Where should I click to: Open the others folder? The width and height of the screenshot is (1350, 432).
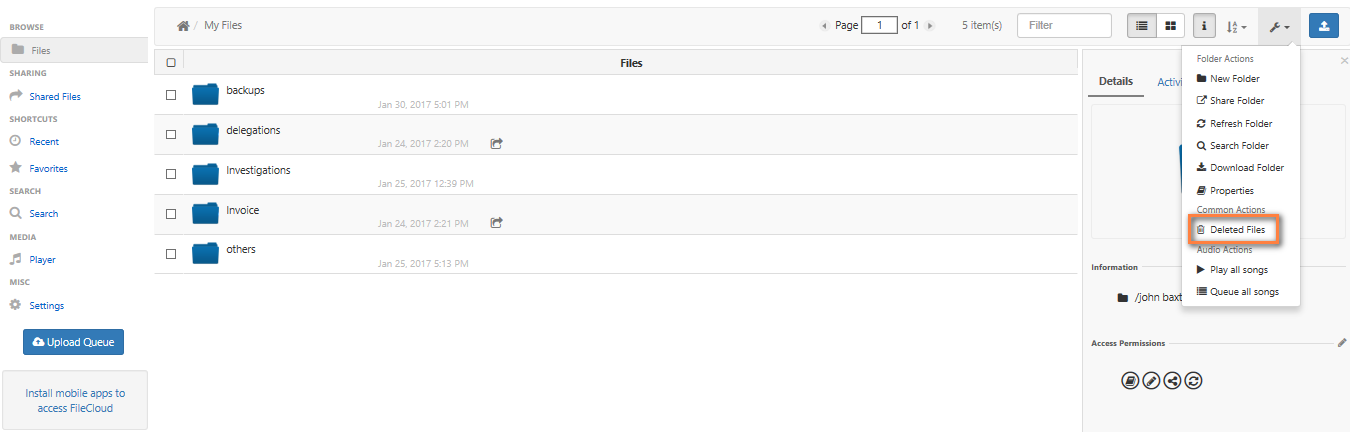(x=241, y=249)
